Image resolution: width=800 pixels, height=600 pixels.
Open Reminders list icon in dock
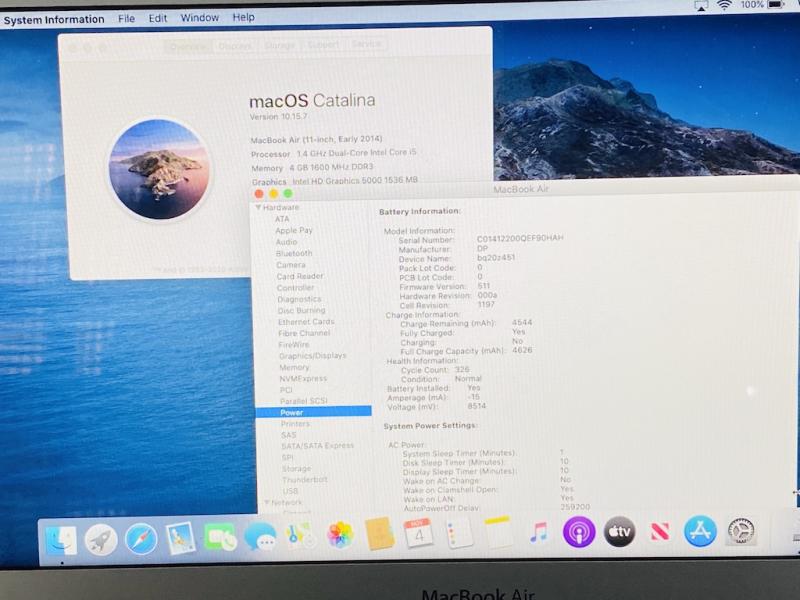click(459, 533)
